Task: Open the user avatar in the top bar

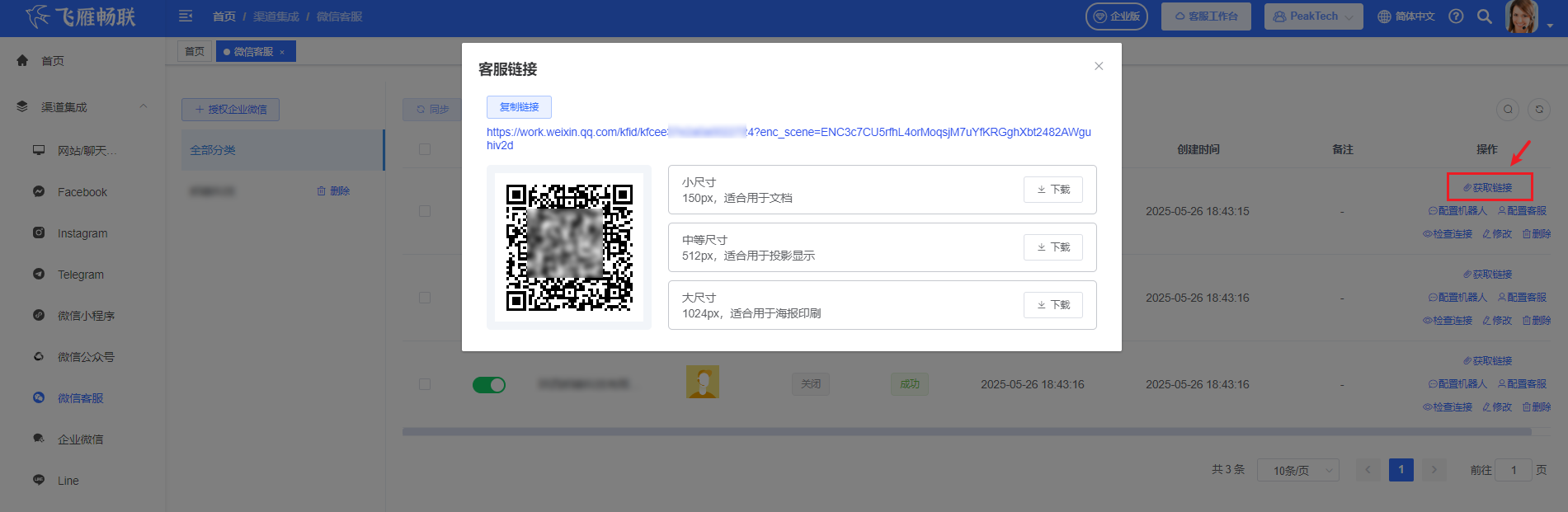Action: click(x=1522, y=16)
